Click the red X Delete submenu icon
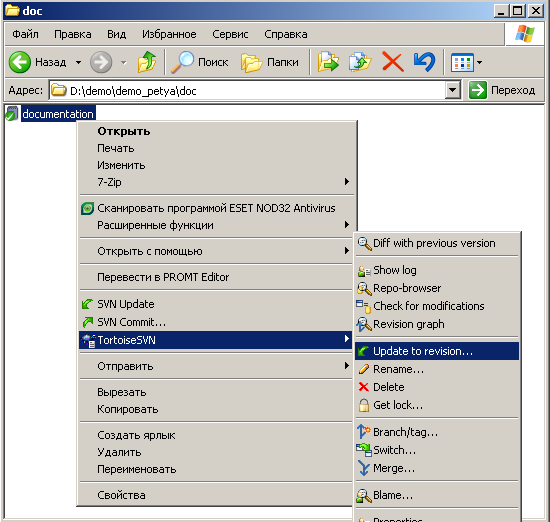550x522 pixels. tap(364, 387)
